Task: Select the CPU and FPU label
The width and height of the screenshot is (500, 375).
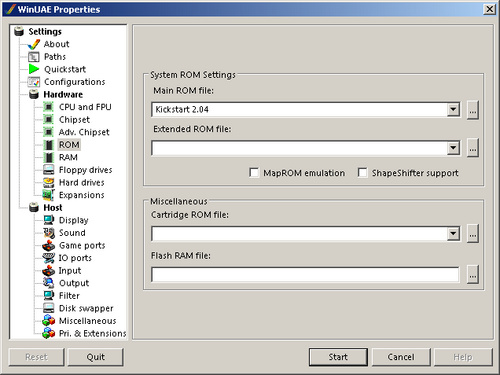Action: coord(85,107)
